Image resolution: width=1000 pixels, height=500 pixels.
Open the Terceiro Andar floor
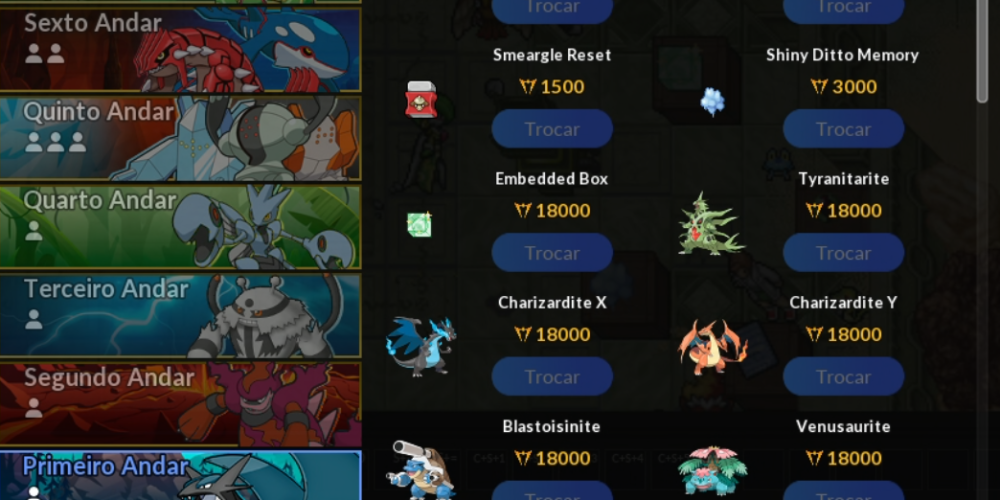(x=180, y=315)
